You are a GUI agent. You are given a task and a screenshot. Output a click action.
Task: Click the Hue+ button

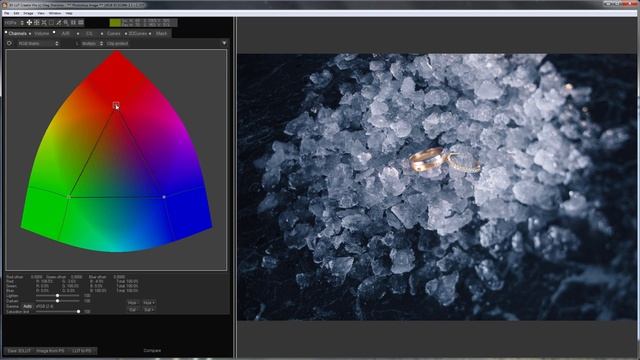pos(149,303)
